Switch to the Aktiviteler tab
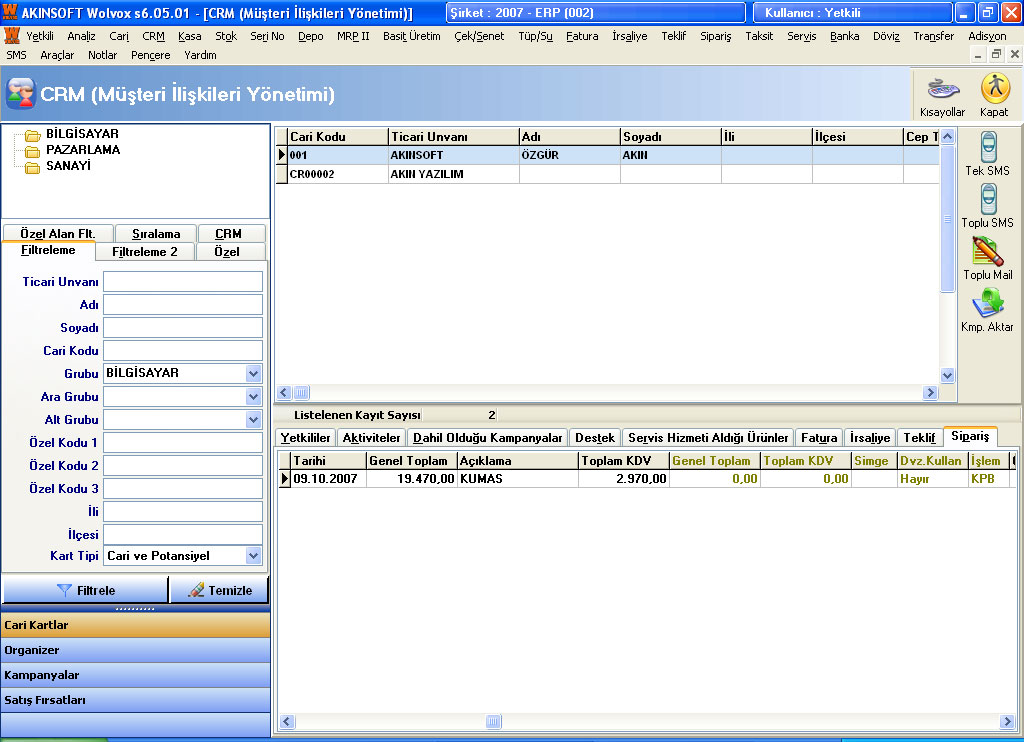Screen dimensions: 1024x742 click(372, 438)
